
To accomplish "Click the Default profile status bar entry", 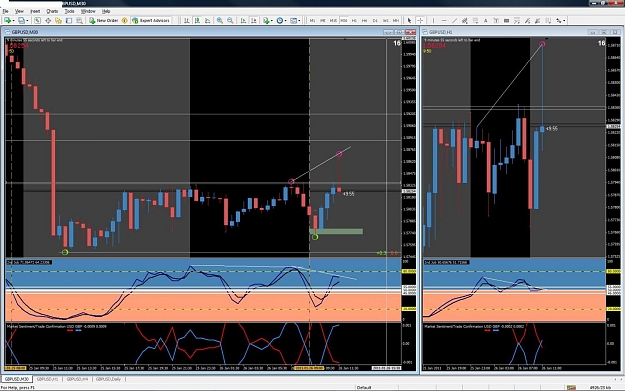I will coord(364,387).
